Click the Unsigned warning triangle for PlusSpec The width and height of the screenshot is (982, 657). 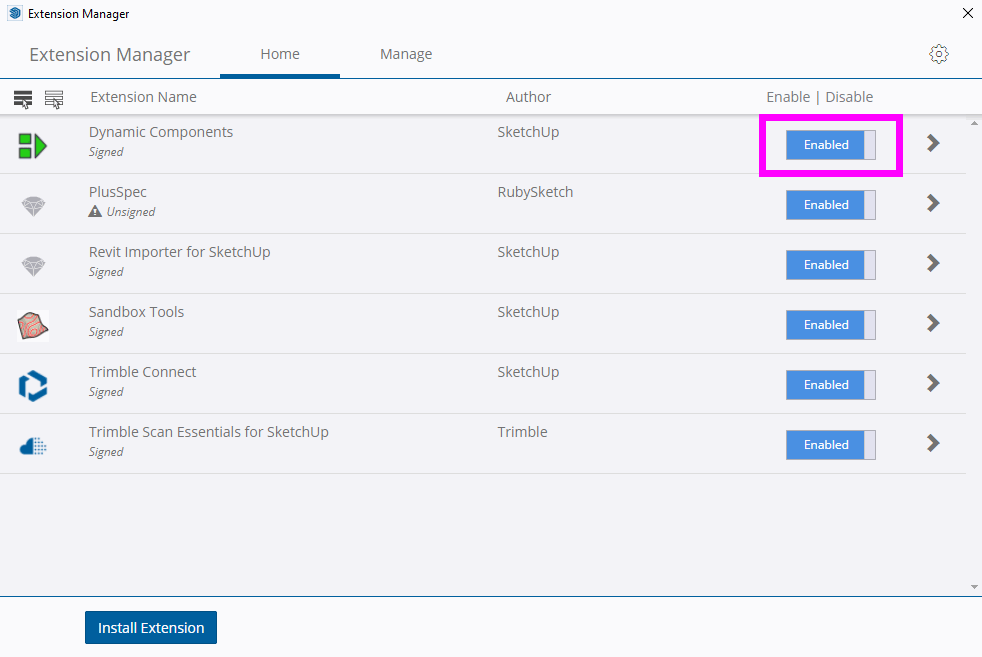tap(95, 211)
